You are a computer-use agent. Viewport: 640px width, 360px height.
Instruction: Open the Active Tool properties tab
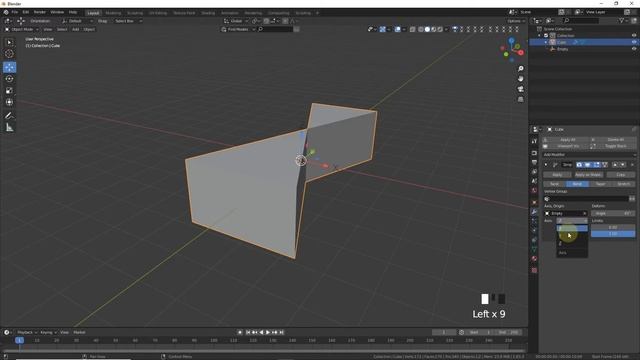534,141
